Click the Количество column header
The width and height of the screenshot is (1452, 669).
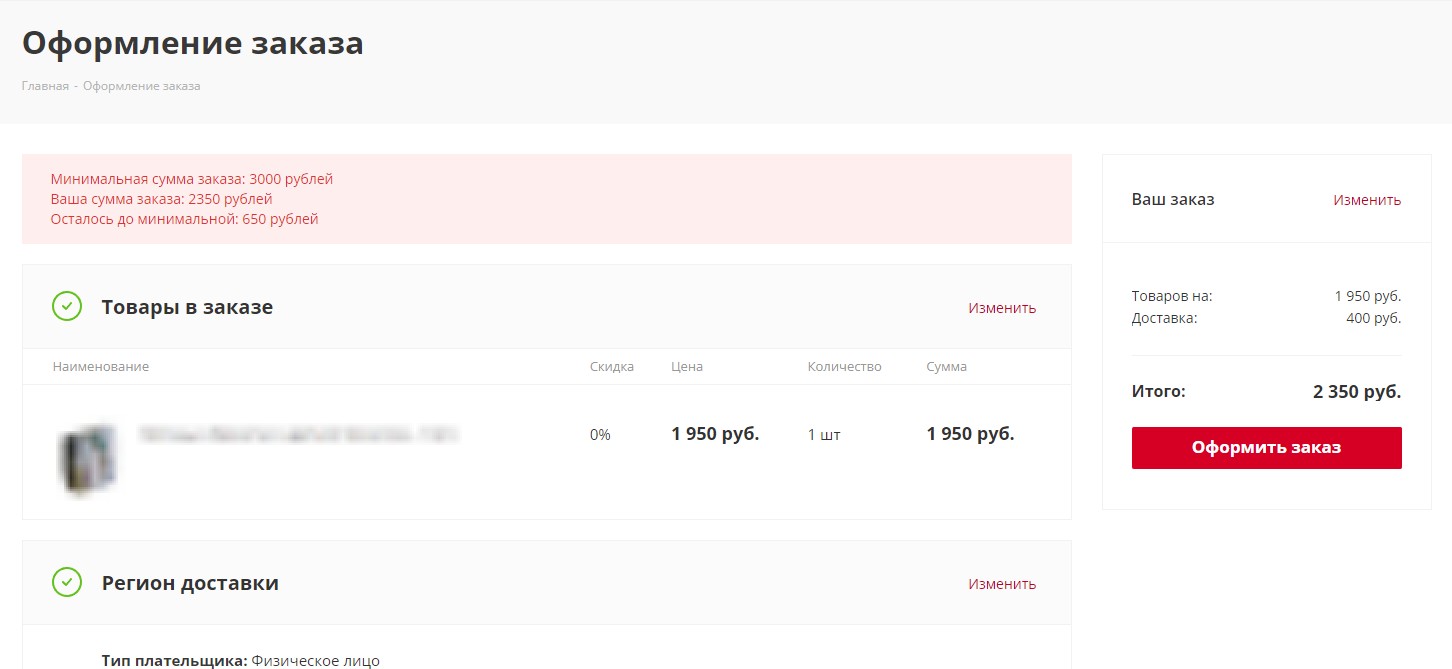coord(844,367)
